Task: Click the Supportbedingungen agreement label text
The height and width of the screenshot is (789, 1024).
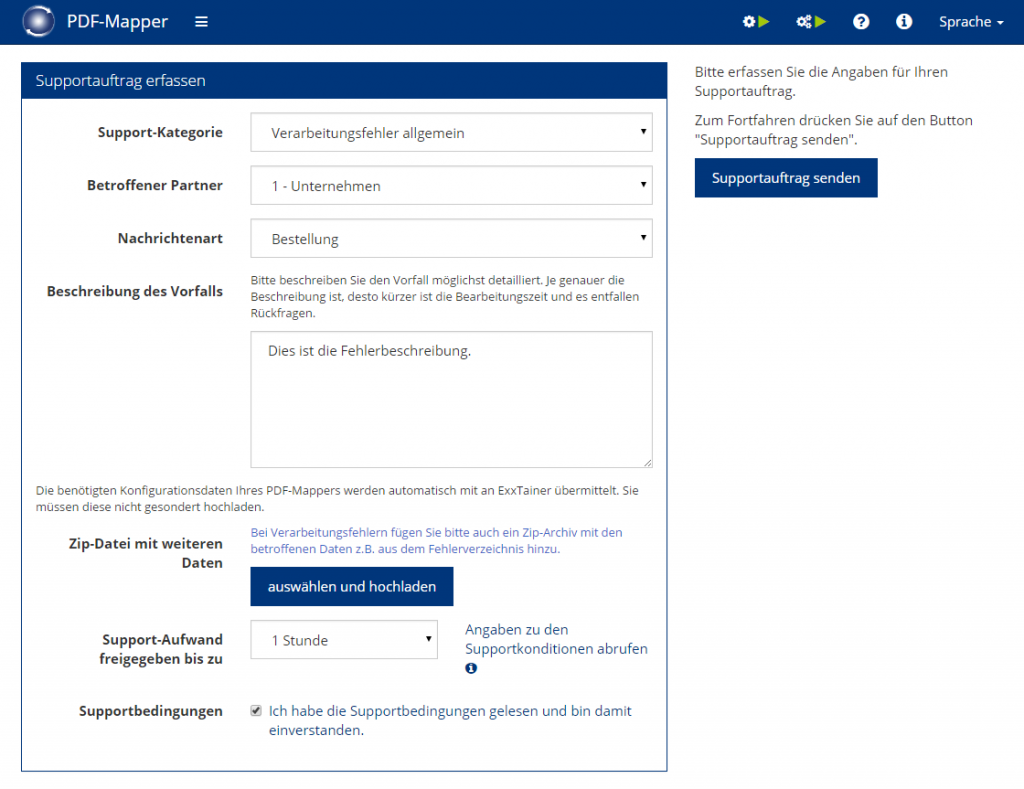Action: [x=450, y=720]
